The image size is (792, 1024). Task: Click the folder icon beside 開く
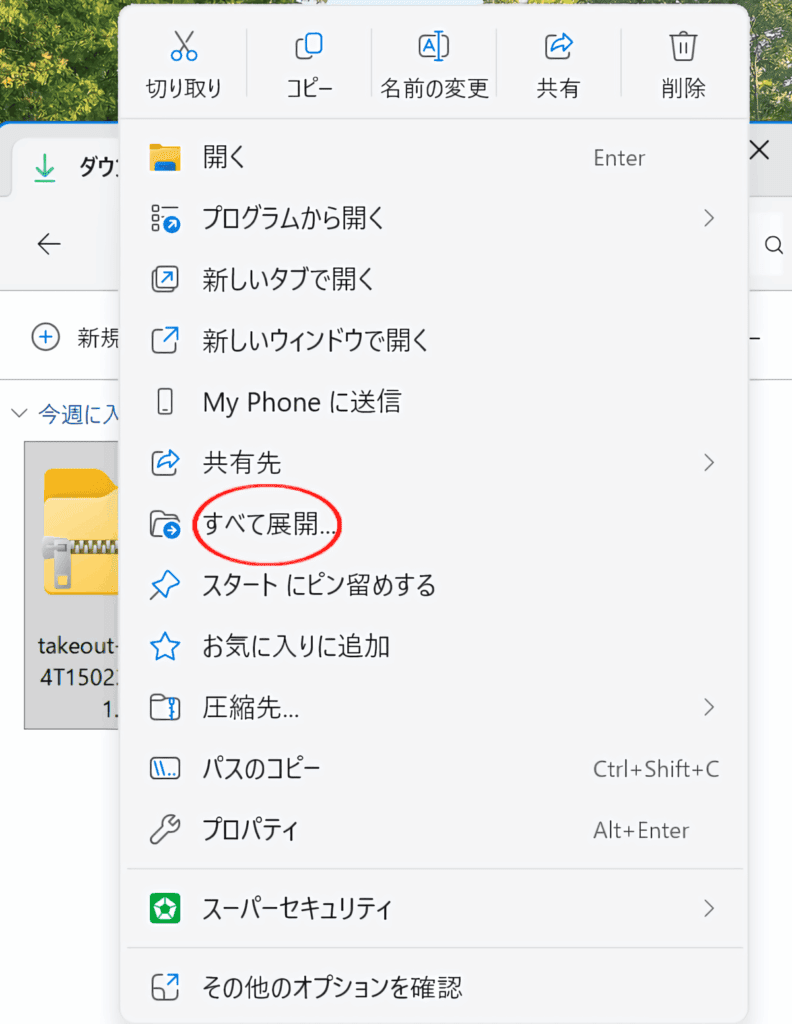click(165, 157)
